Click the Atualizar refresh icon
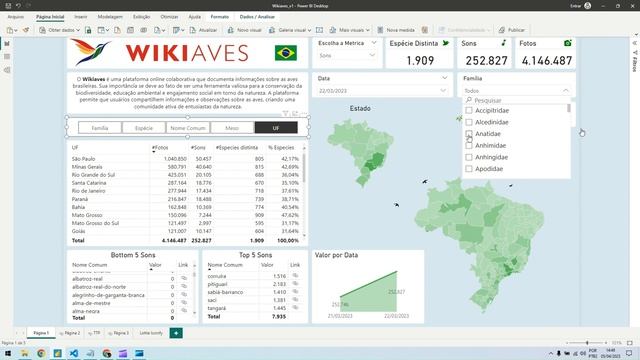This screenshot has width=640, height=360. coord(193,30)
